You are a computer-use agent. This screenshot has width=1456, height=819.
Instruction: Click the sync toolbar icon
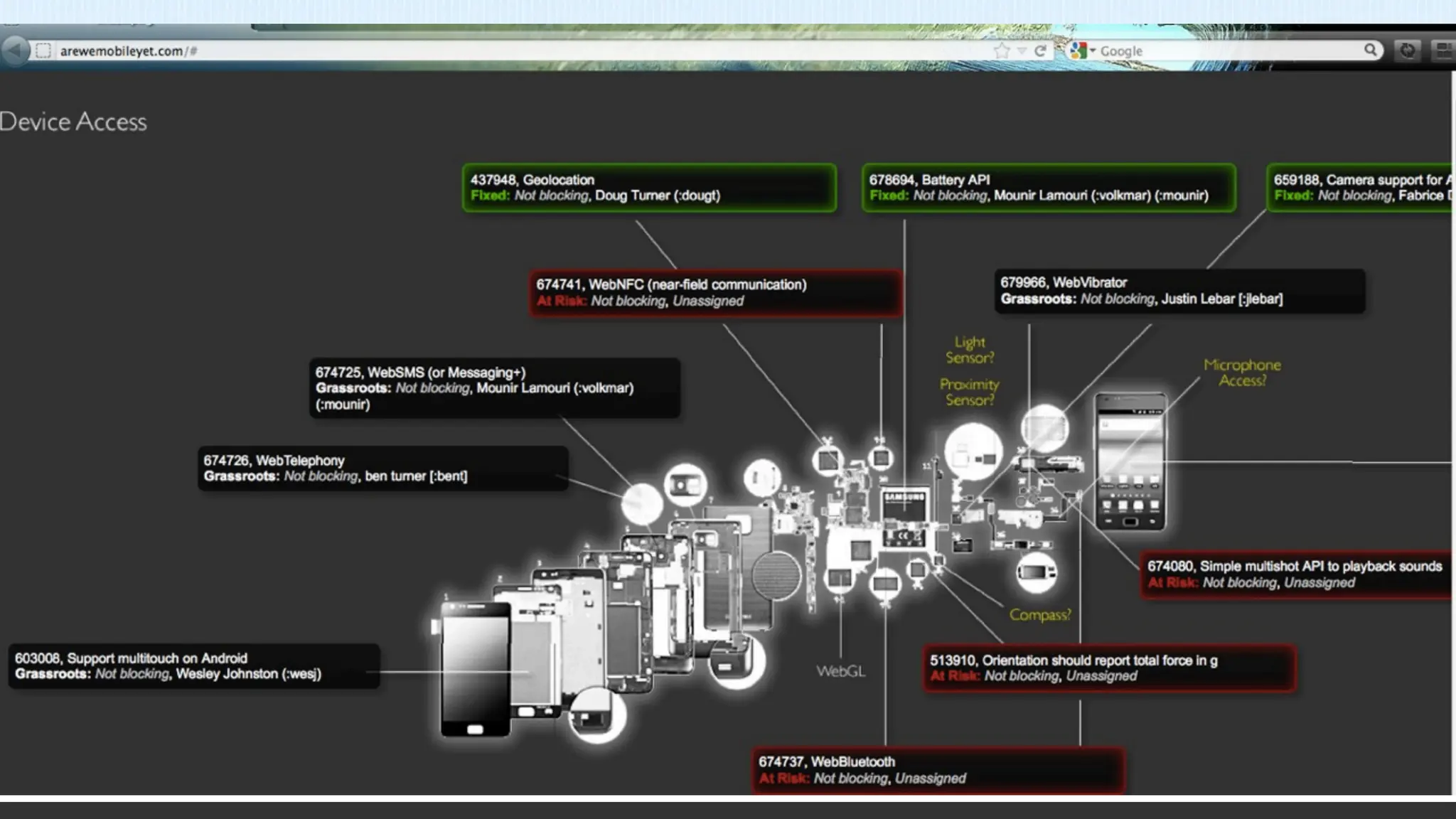point(1407,50)
